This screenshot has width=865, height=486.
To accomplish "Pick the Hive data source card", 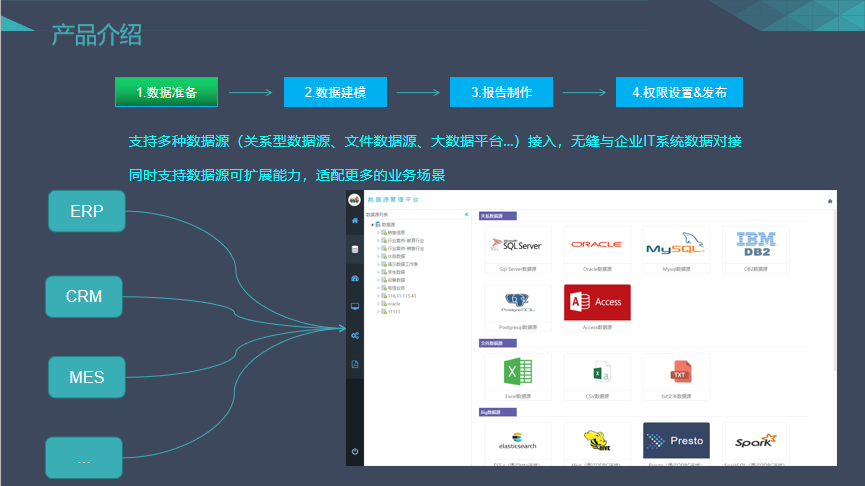I will [x=597, y=444].
